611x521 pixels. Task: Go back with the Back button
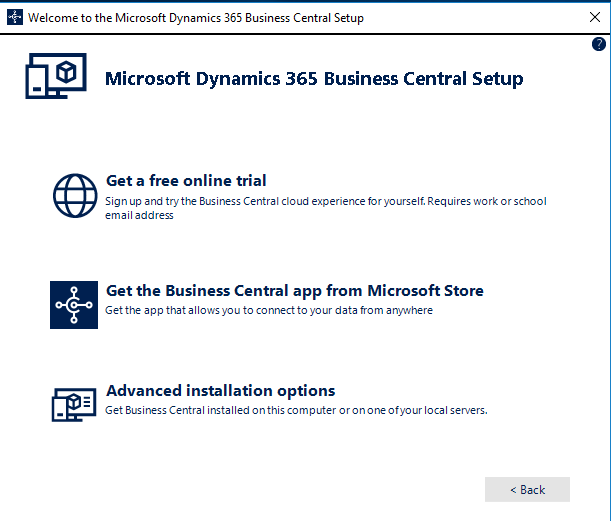click(x=527, y=489)
